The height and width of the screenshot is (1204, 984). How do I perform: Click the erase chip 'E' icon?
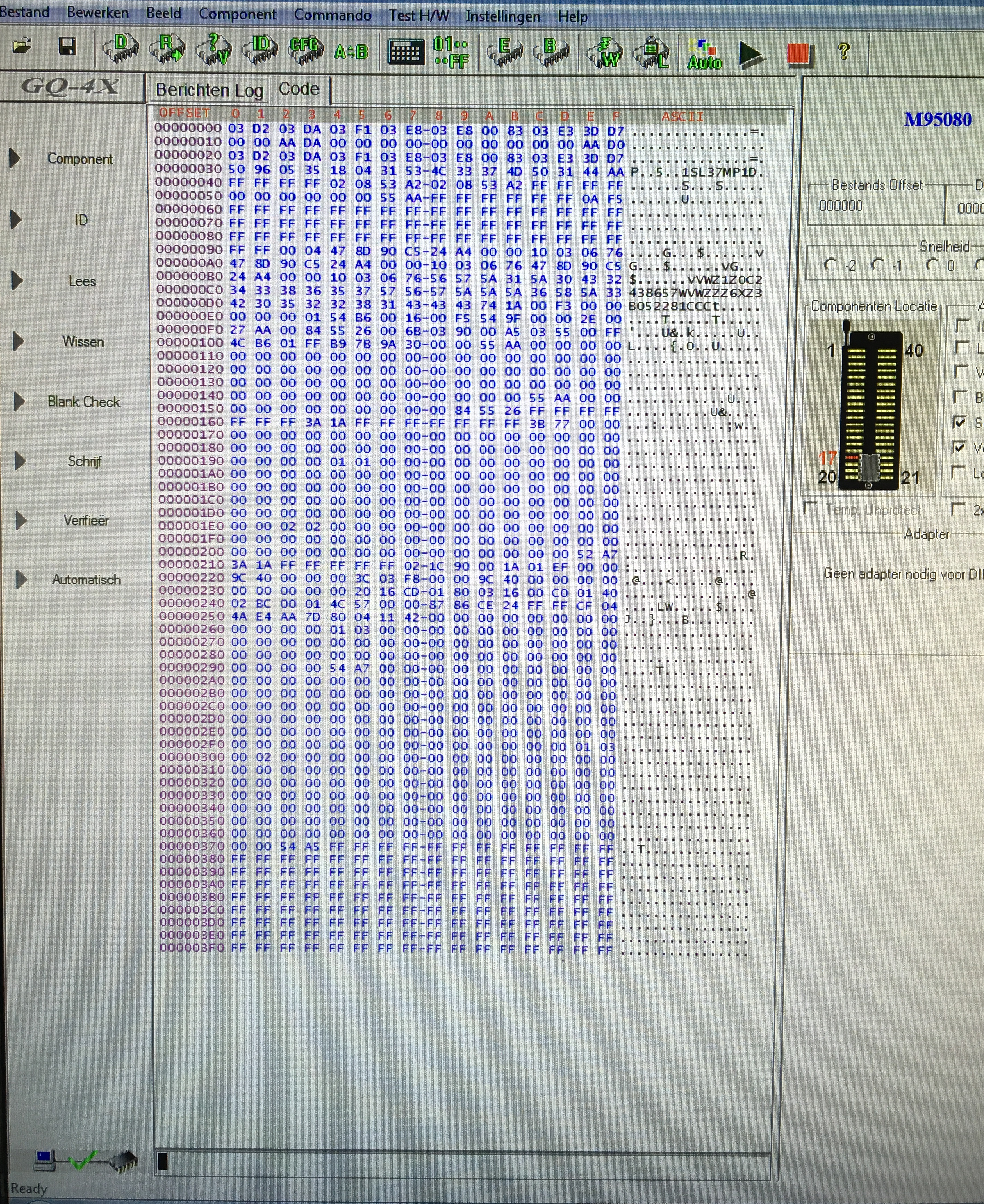coord(504,51)
